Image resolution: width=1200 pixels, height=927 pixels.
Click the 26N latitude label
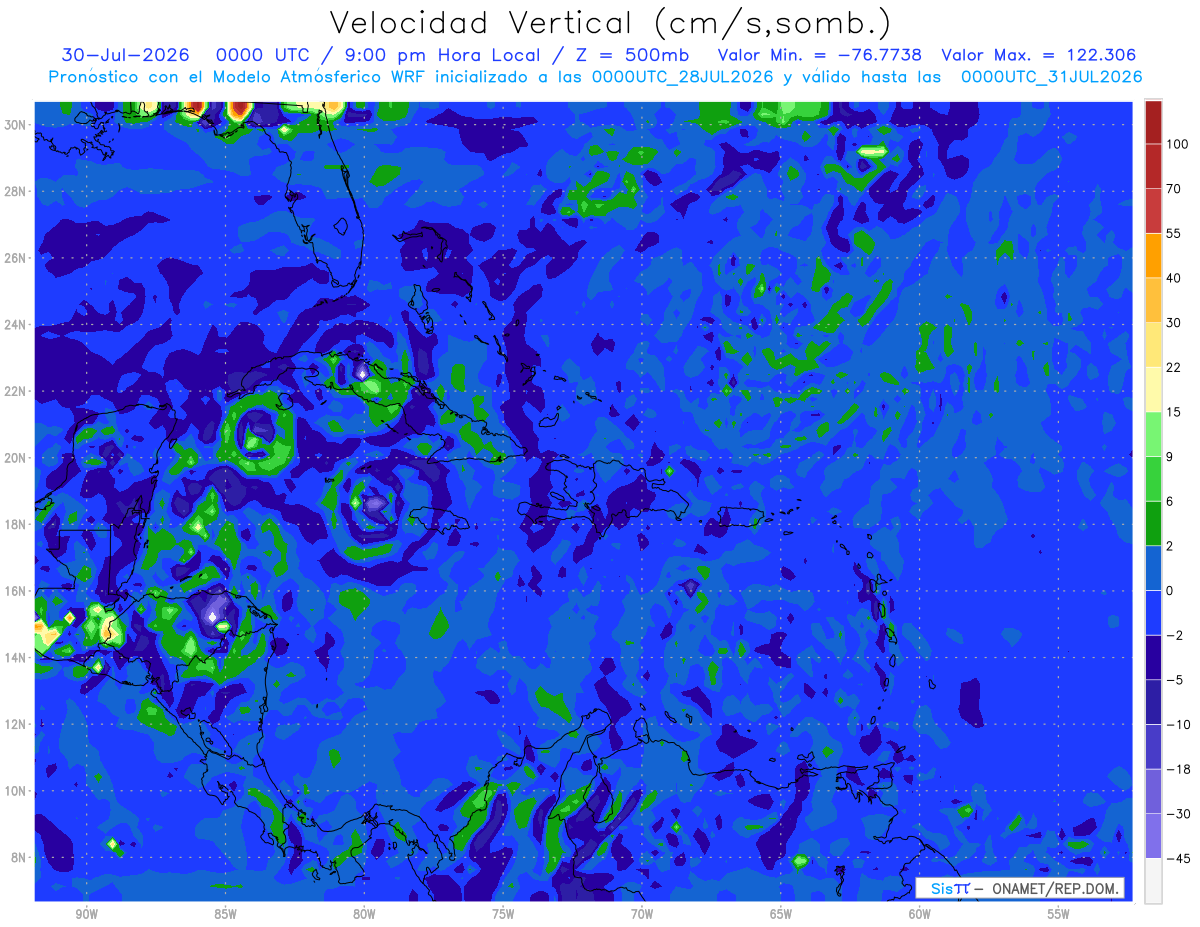[16, 258]
